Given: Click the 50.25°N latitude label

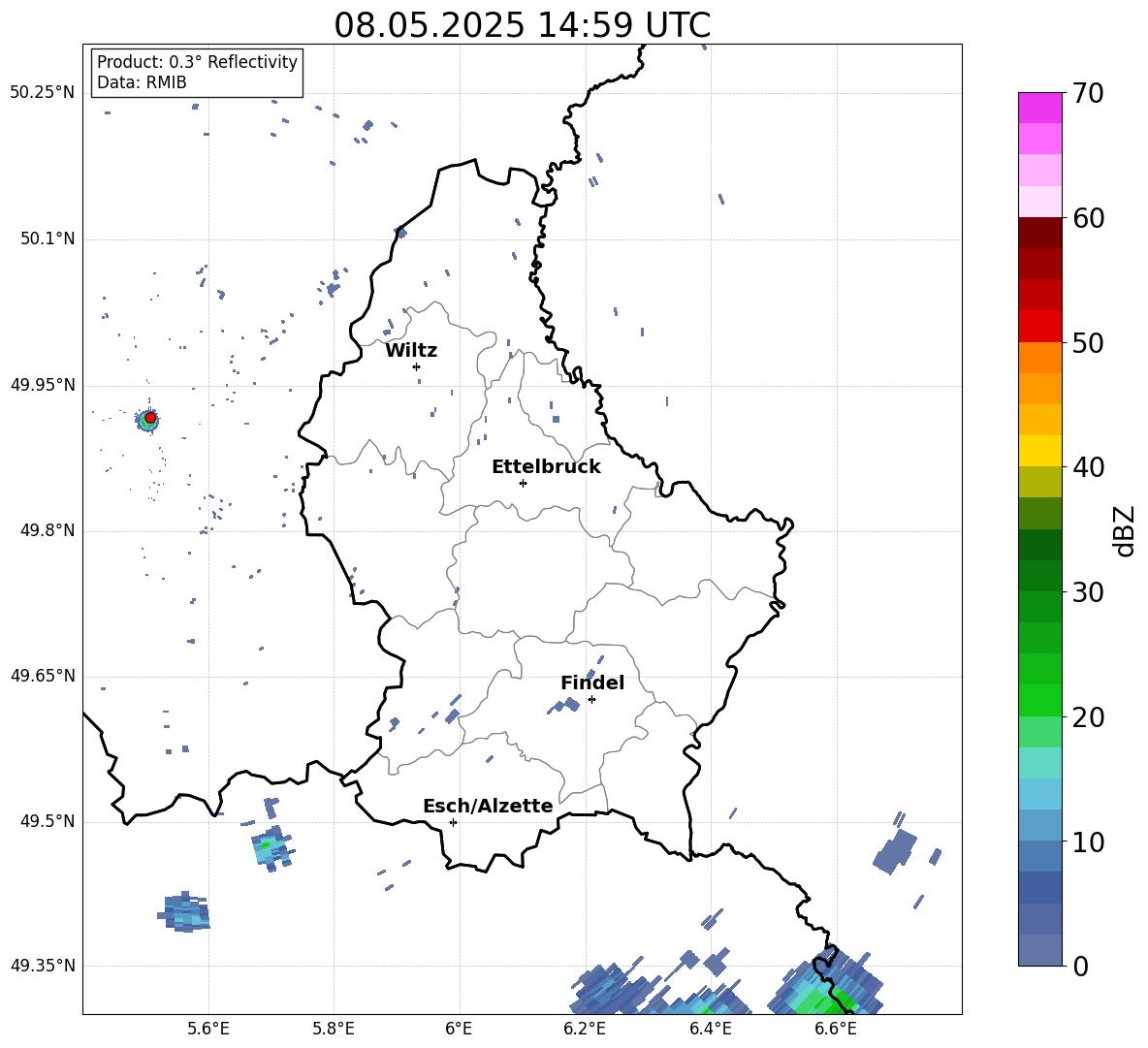Looking at the screenshot, I should pos(43,93).
